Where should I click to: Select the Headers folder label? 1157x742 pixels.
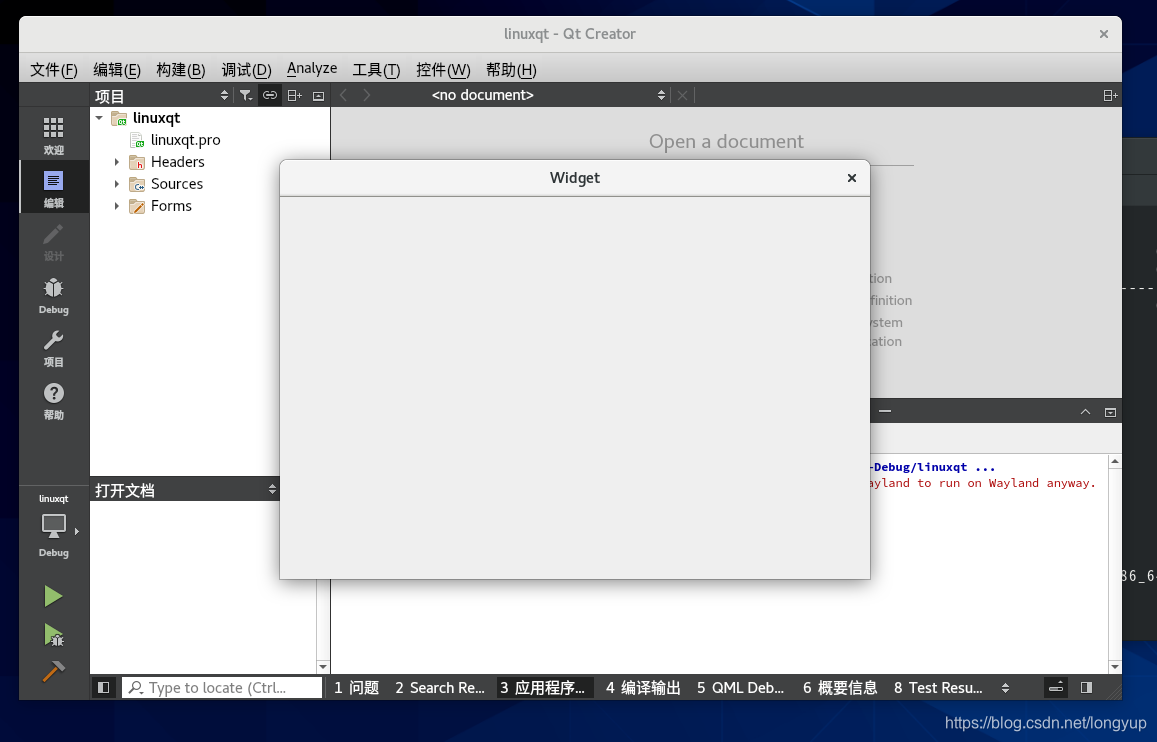pos(178,162)
